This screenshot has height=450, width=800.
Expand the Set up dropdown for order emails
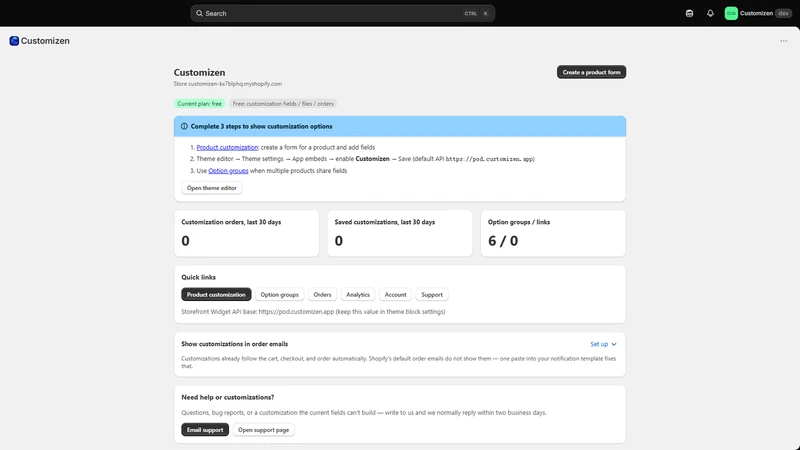603,344
